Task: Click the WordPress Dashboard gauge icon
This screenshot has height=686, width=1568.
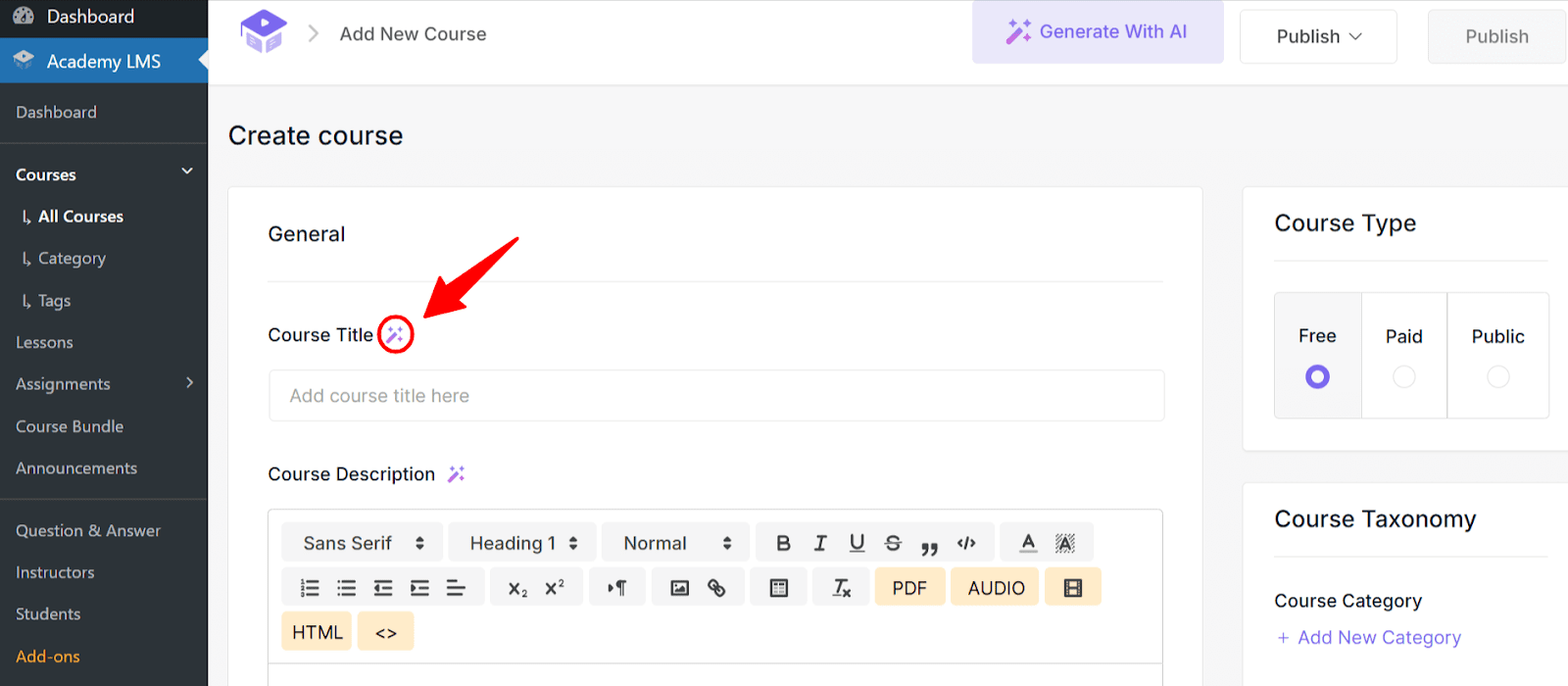Action: (24, 16)
